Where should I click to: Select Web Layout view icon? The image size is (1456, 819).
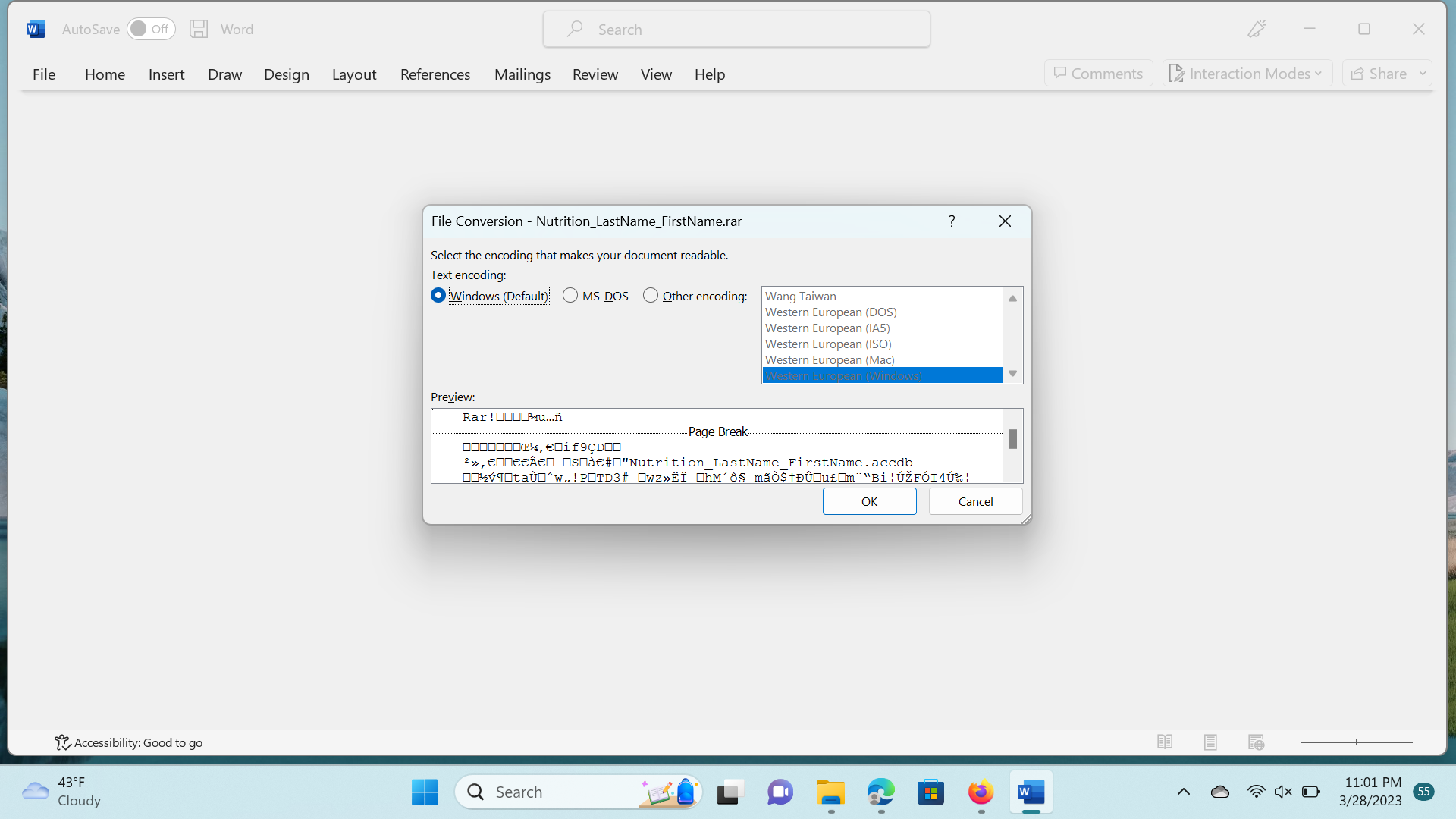pos(1256,742)
